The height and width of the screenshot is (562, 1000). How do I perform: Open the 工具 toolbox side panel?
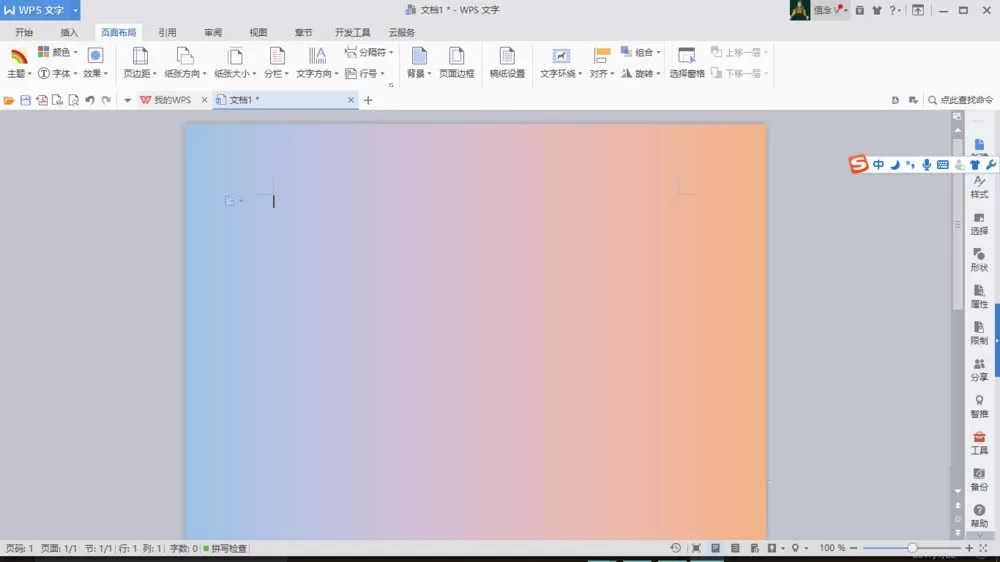coord(979,443)
